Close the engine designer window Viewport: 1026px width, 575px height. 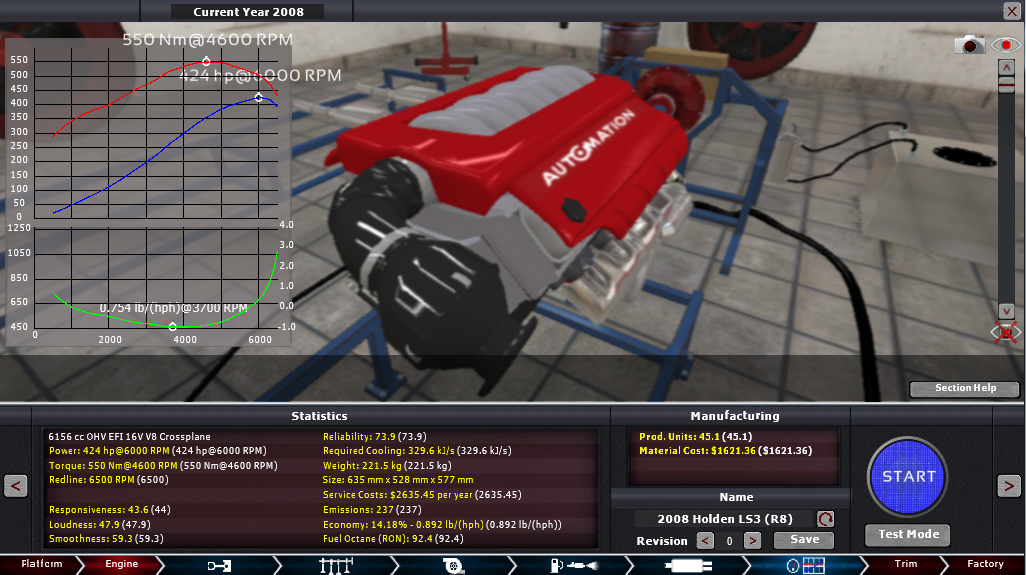[1012, 10]
